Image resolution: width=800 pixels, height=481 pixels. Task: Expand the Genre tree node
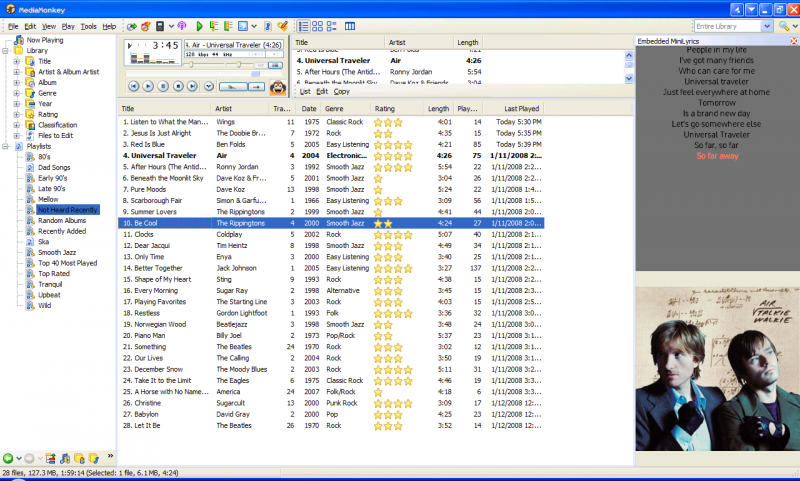click(16, 93)
